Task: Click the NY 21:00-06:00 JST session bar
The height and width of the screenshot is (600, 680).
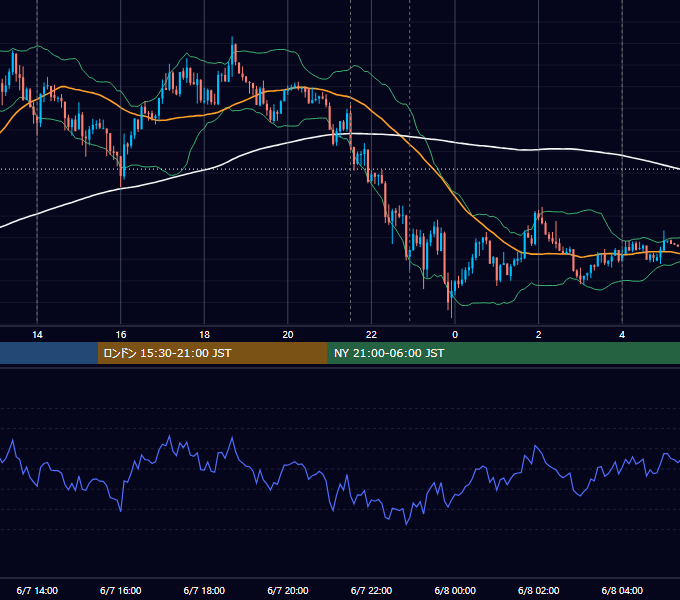Action: [x=503, y=353]
